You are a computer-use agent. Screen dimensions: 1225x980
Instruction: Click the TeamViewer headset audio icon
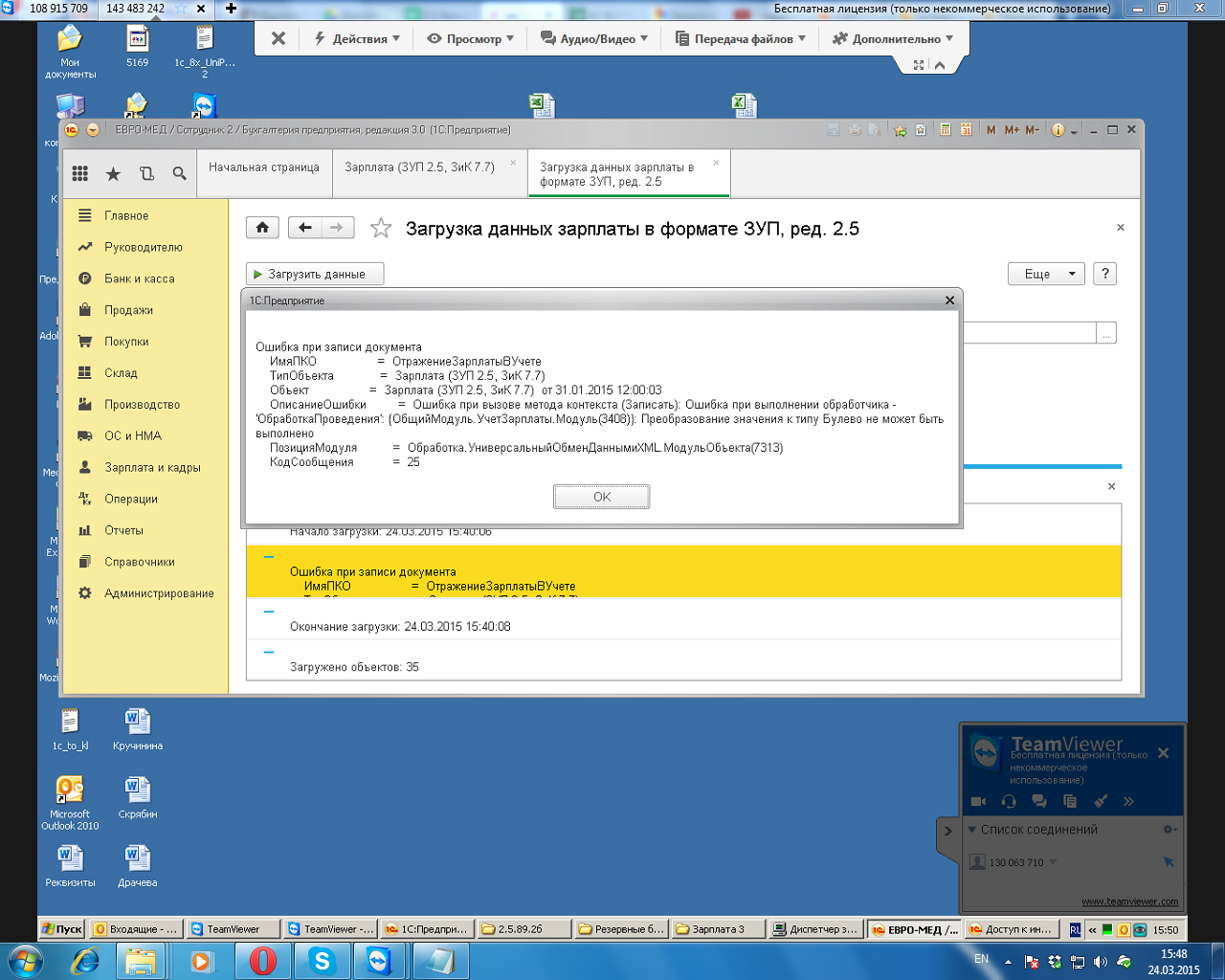pyautogui.click(x=1009, y=801)
